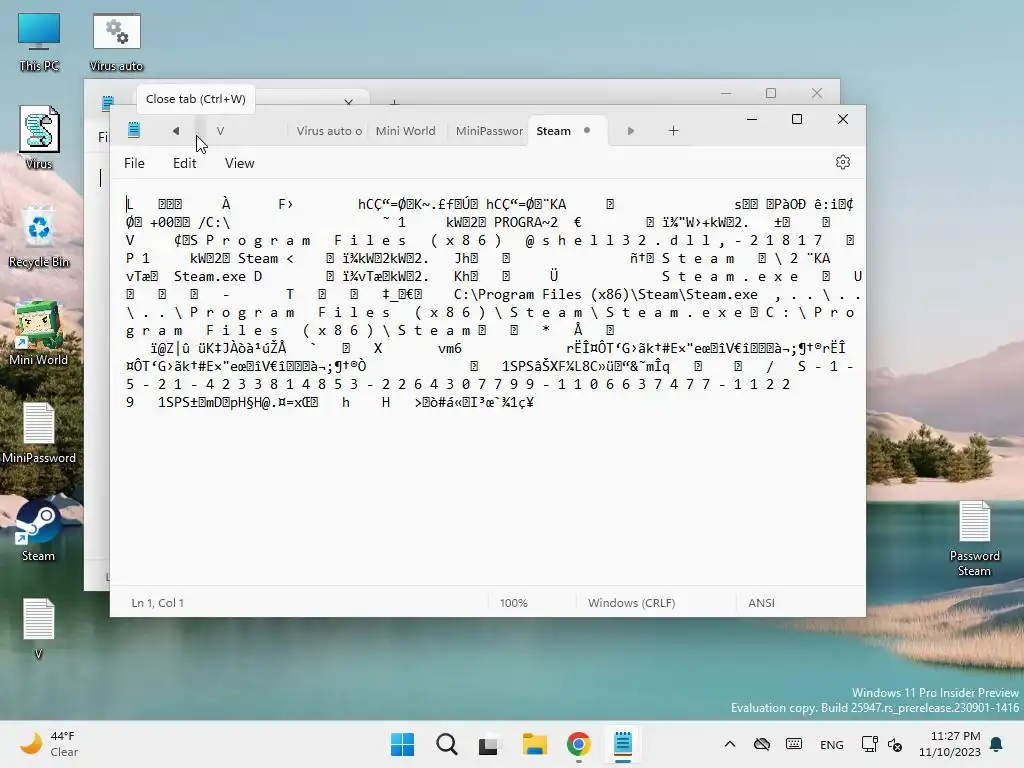Click the Notepad app icon in title bar

coord(134,130)
